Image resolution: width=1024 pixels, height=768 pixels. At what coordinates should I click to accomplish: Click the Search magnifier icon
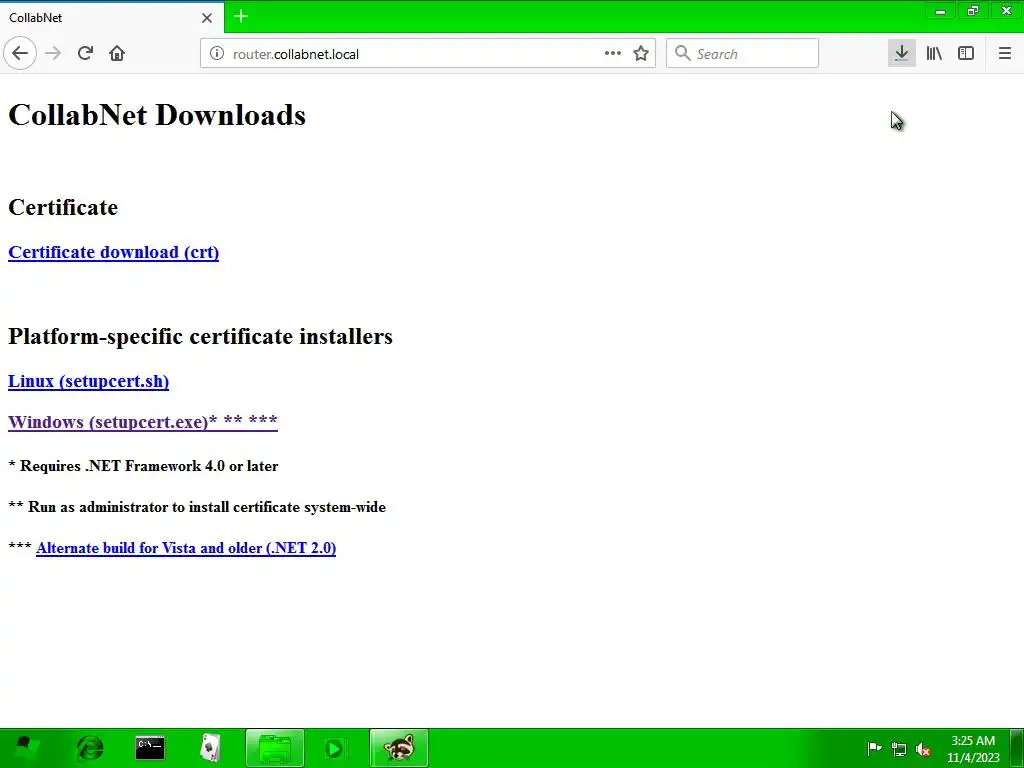pyautogui.click(x=682, y=53)
